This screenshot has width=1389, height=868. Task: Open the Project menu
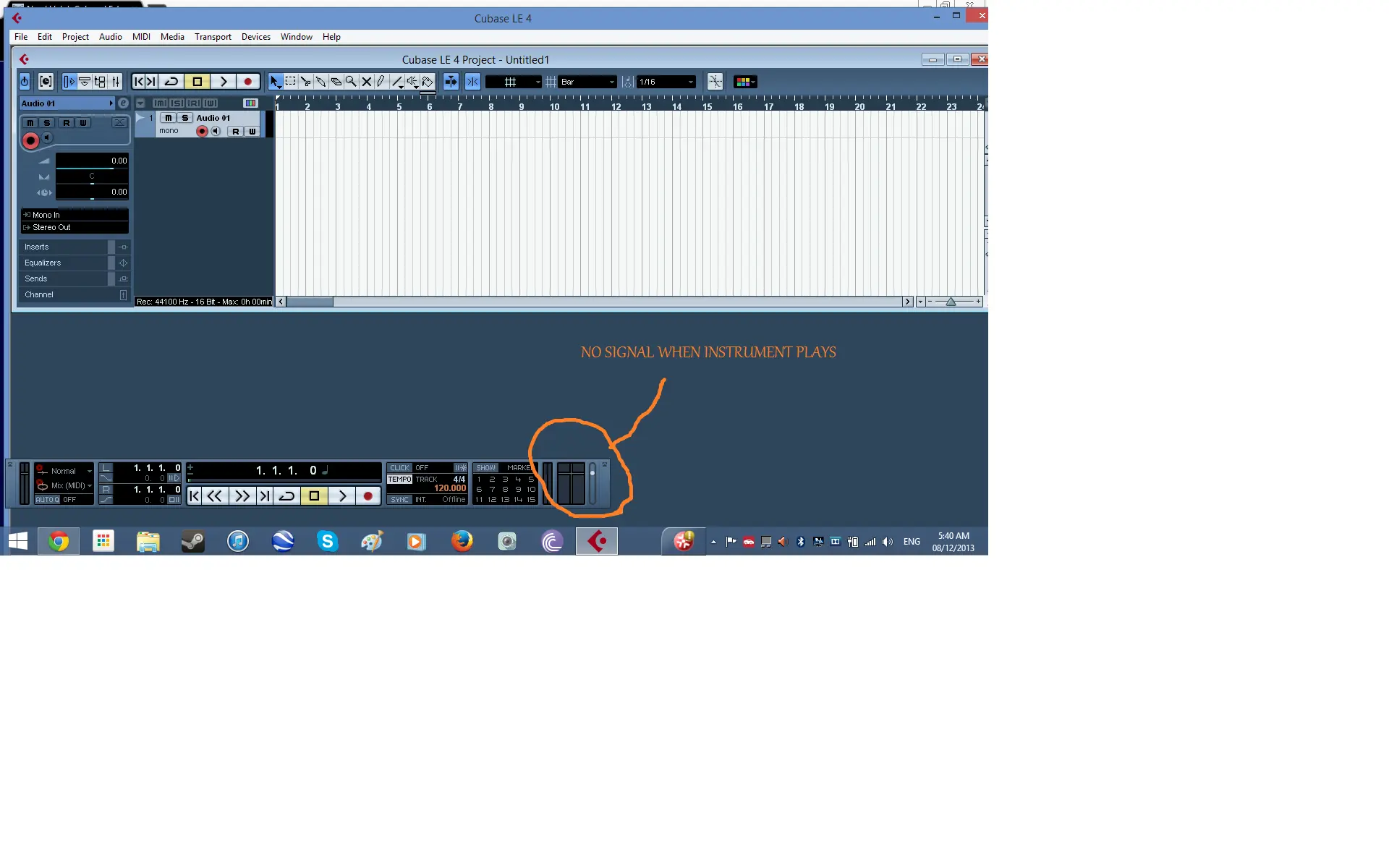coord(75,37)
